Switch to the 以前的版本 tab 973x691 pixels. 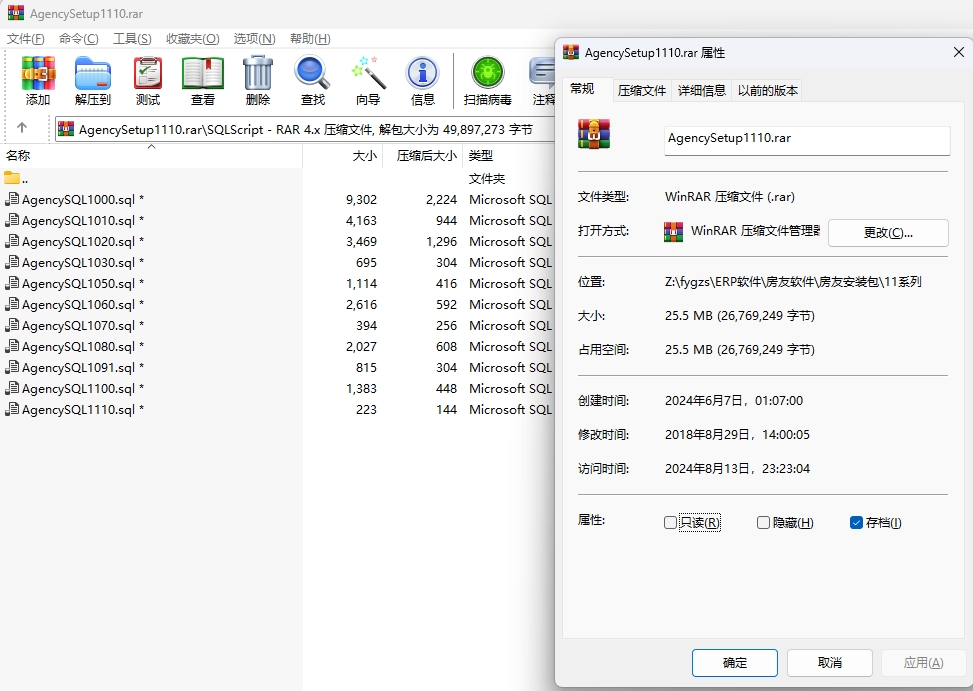pyautogui.click(x=768, y=91)
